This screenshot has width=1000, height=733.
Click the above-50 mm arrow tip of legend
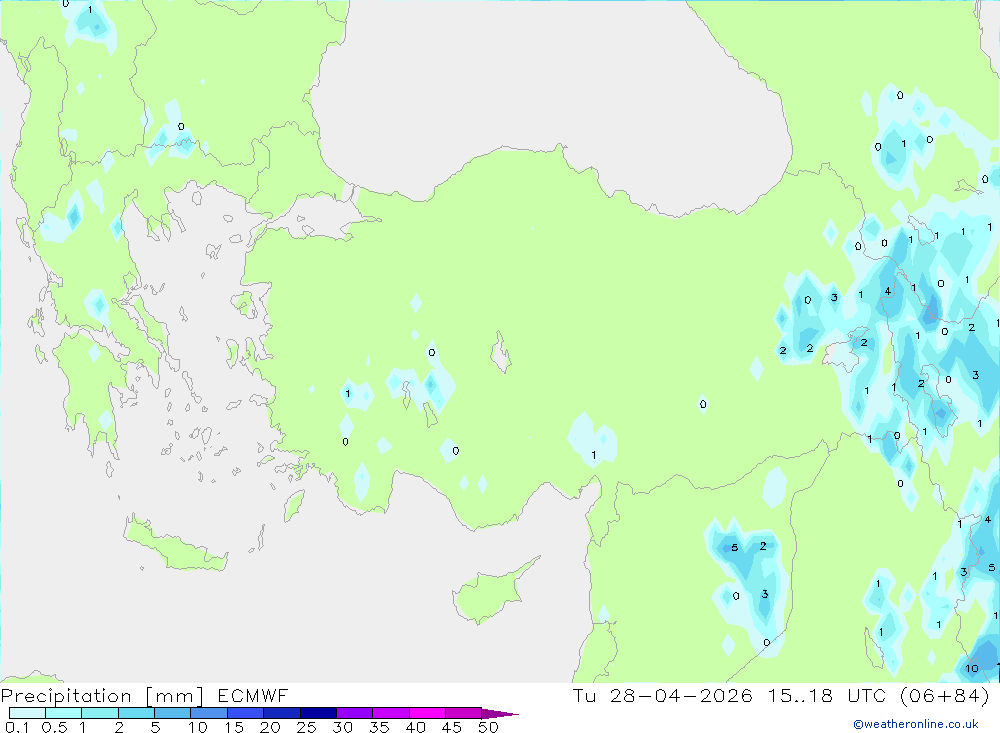pyautogui.click(x=499, y=714)
